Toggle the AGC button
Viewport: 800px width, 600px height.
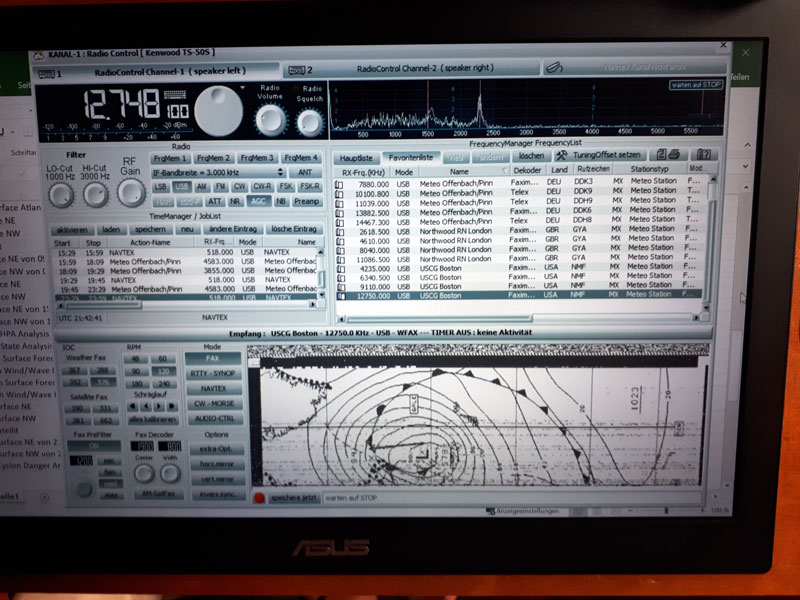pyautogui.click(x=258, y=202)
